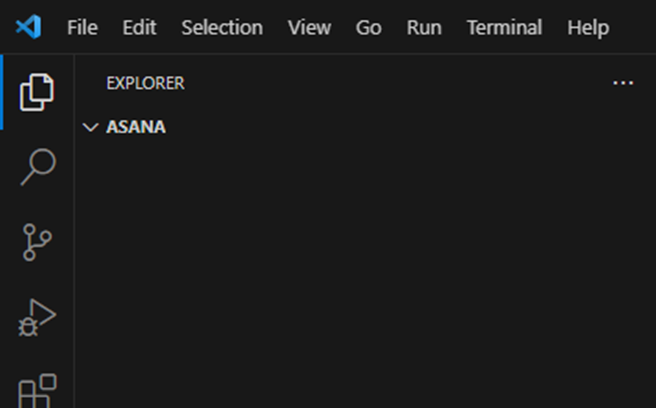Open the Terminal menu
Viewport: 656px width, 408px height.
click(x=504, y=27)
